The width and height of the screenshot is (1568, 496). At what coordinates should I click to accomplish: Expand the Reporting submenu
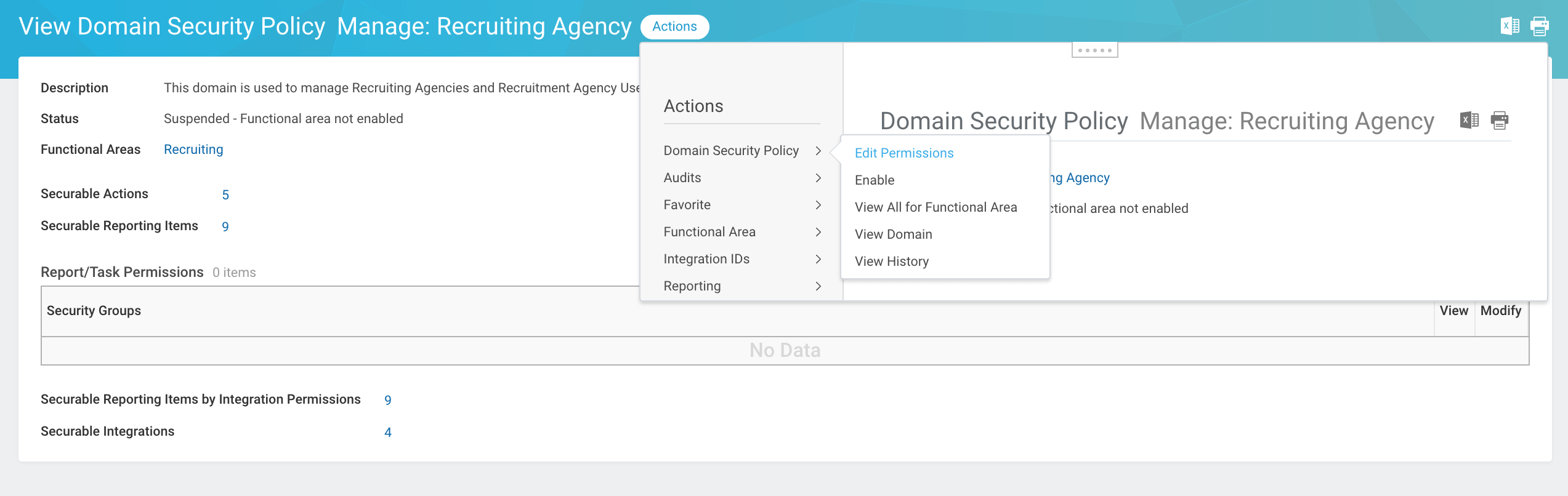[x=691, y=286]
